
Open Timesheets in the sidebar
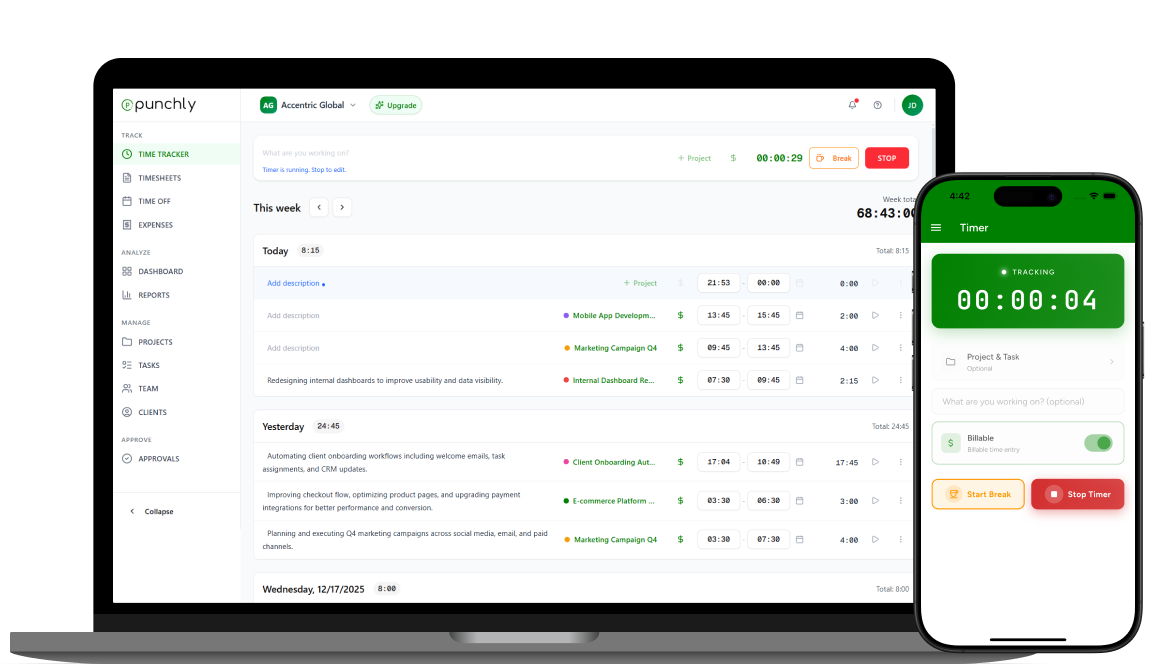click(159, 178)
